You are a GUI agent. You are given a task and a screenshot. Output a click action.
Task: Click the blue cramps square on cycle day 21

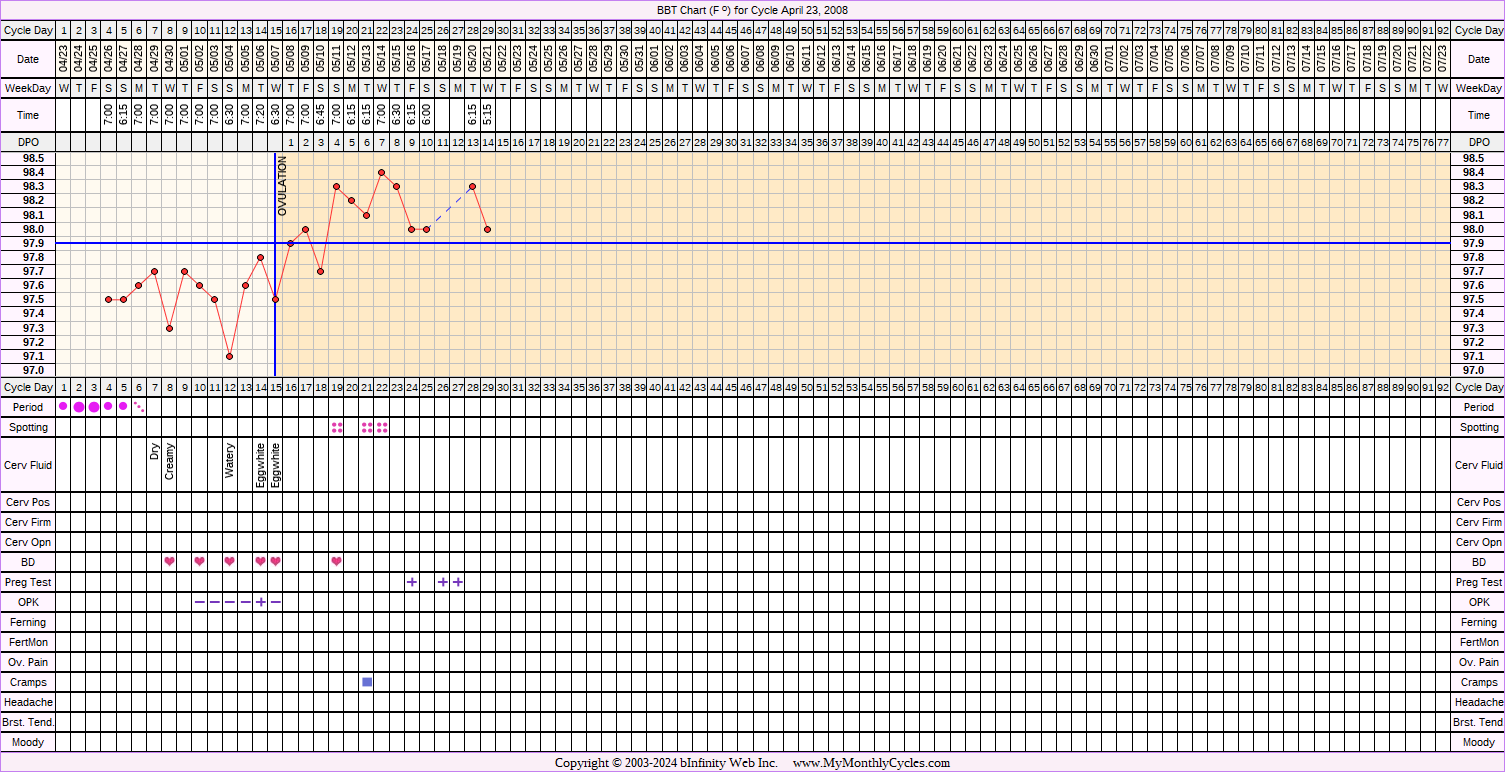pyautogui.click(x=367, y=681)
